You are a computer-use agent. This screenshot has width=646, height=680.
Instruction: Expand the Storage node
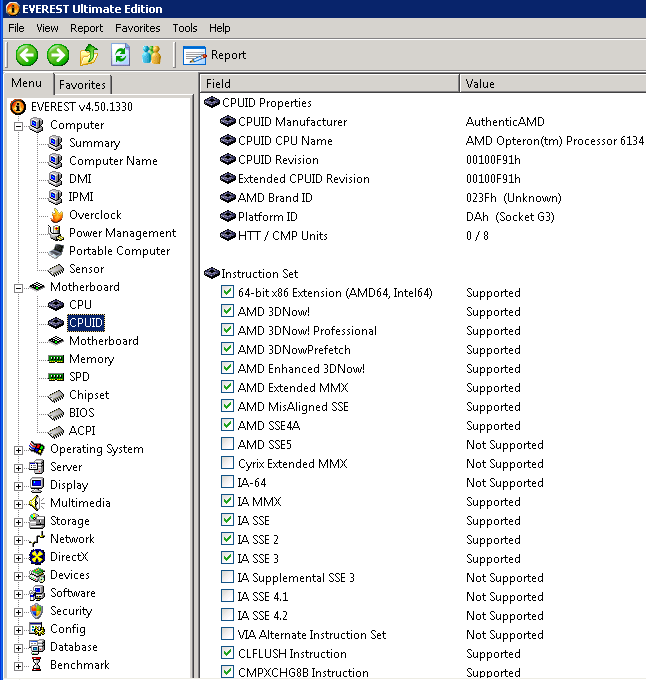pos(18,522)
